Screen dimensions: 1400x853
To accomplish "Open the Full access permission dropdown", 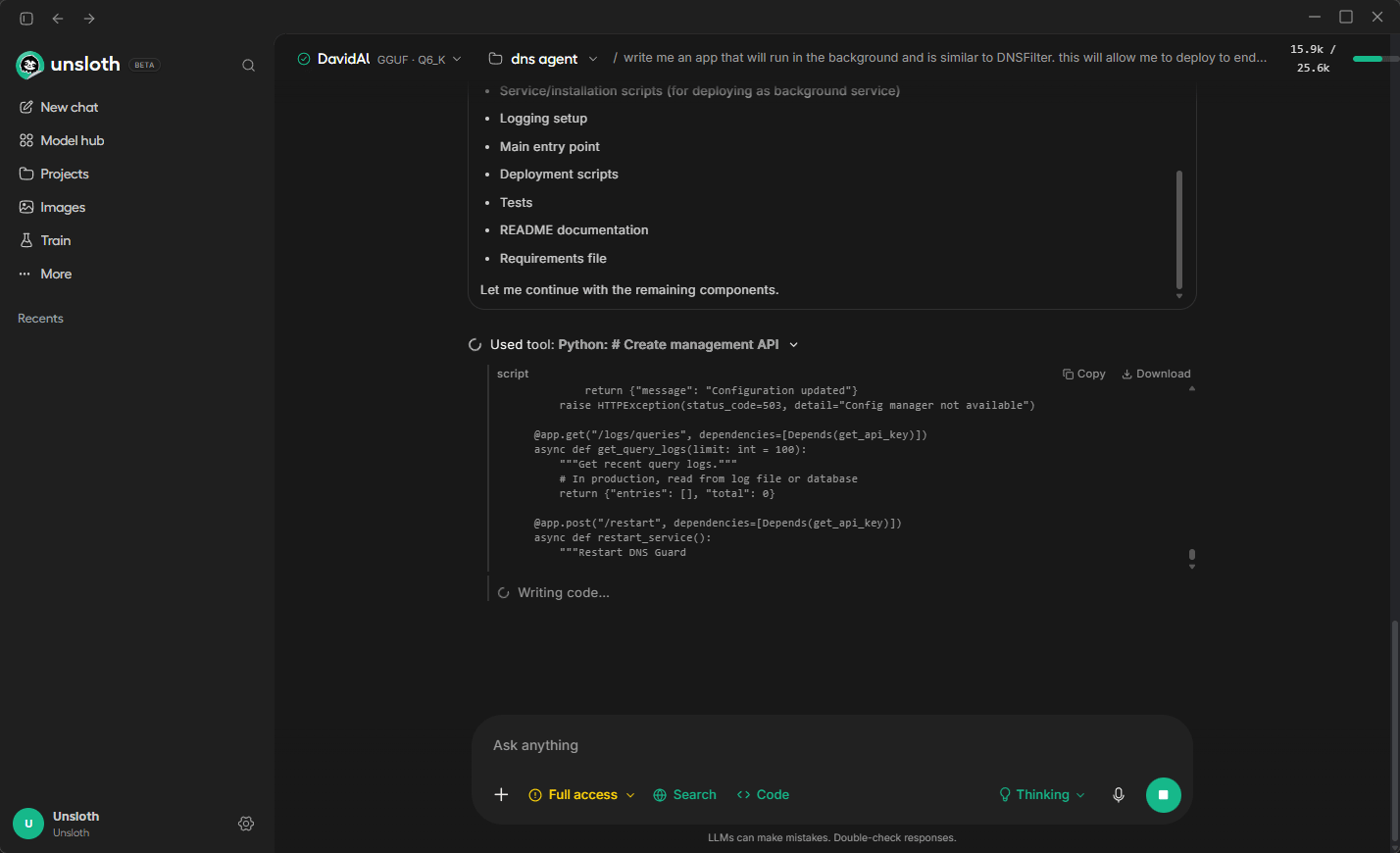I will 581,794.
